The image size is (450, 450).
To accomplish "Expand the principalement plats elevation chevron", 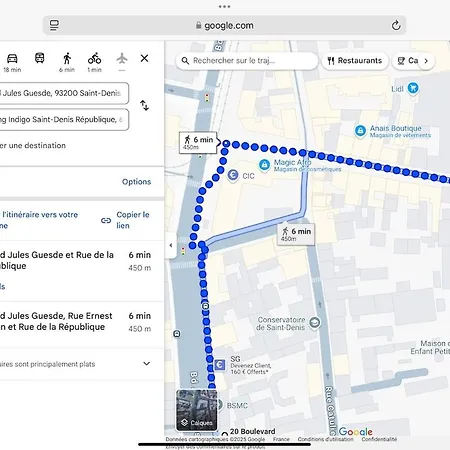I will coord(147,364).
